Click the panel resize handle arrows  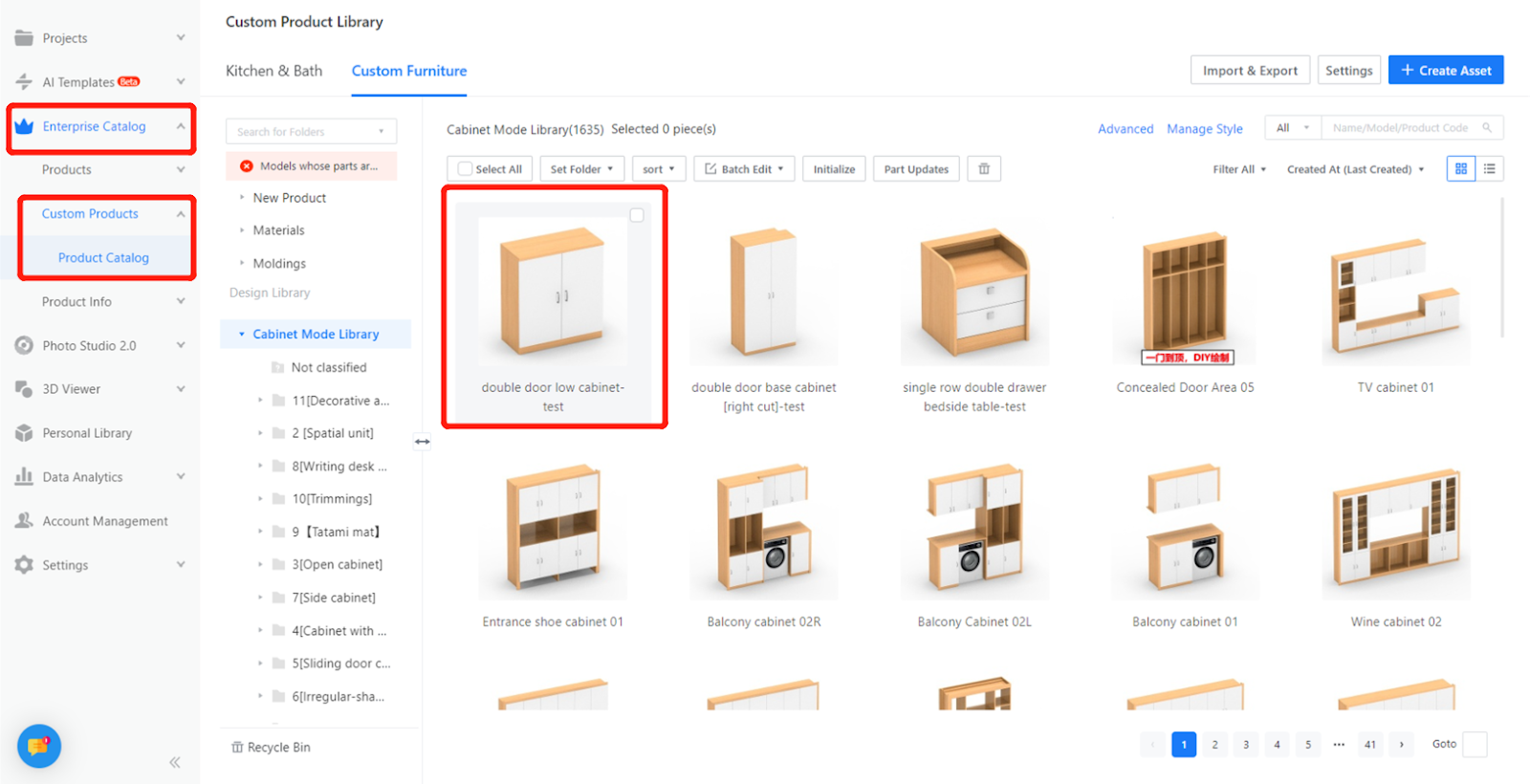click(x=422, y=442)
